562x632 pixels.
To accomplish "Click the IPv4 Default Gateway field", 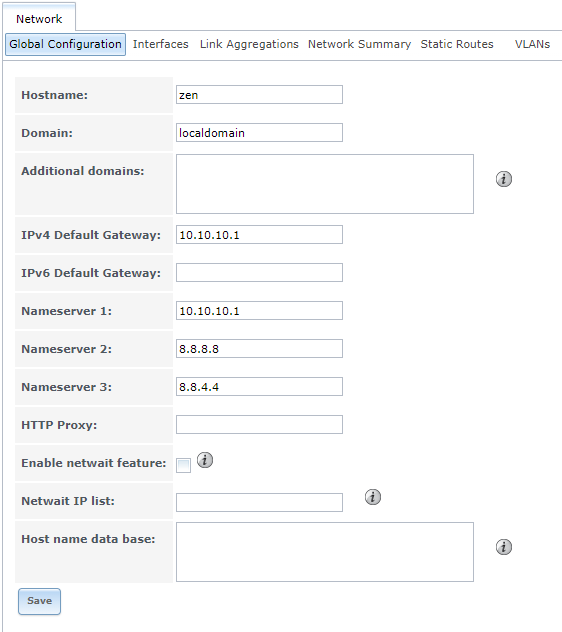I will (259, 235).
